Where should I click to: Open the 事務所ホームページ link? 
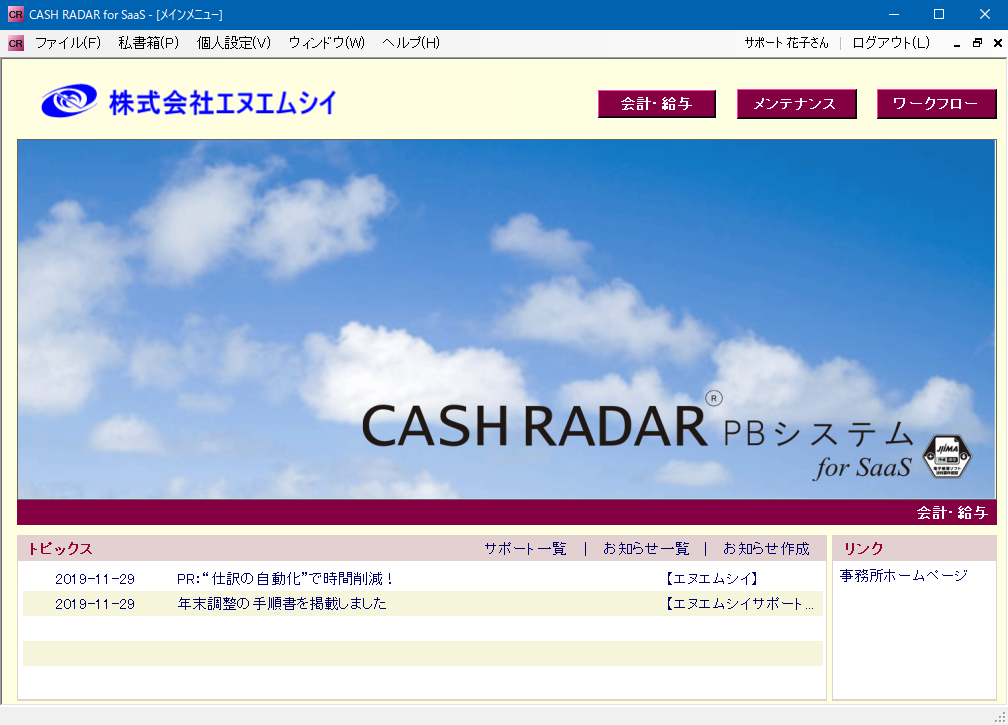[903, 575]
